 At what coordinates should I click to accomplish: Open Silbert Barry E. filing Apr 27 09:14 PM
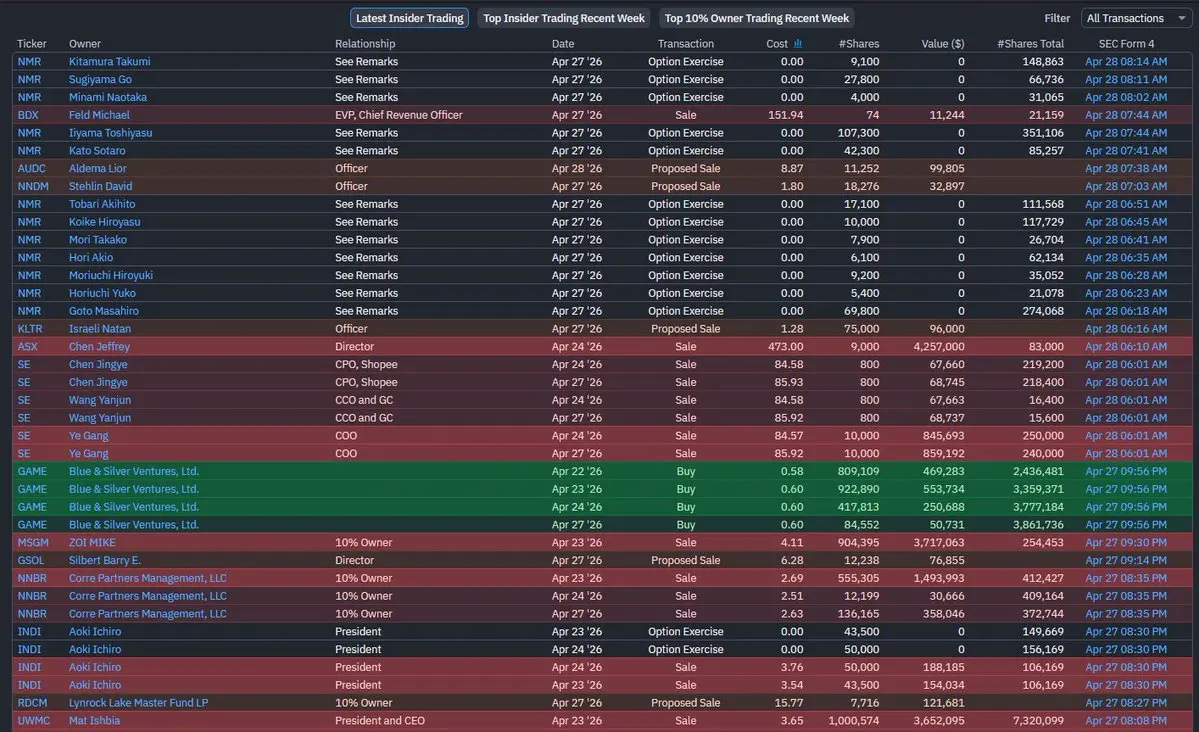(x=1126, y=561)
